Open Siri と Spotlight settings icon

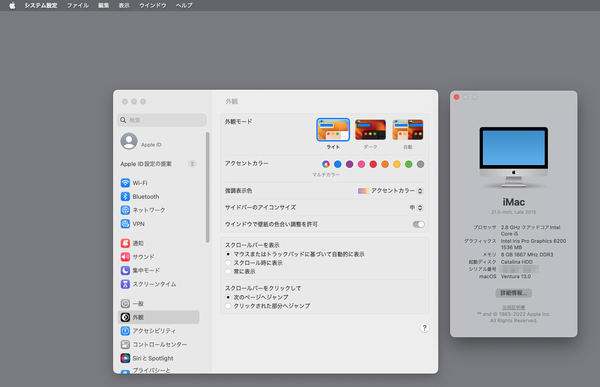click(x=125, y=358)
